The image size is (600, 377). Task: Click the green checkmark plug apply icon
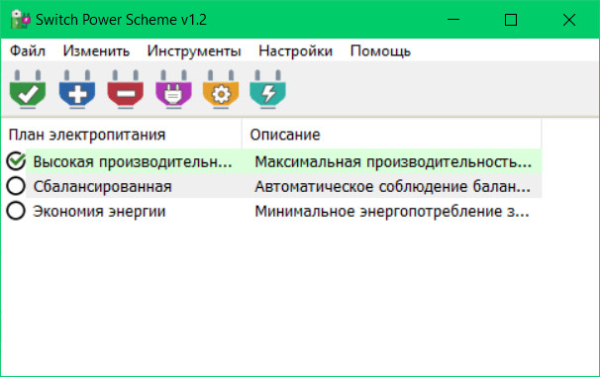click(x=28, y=89)
